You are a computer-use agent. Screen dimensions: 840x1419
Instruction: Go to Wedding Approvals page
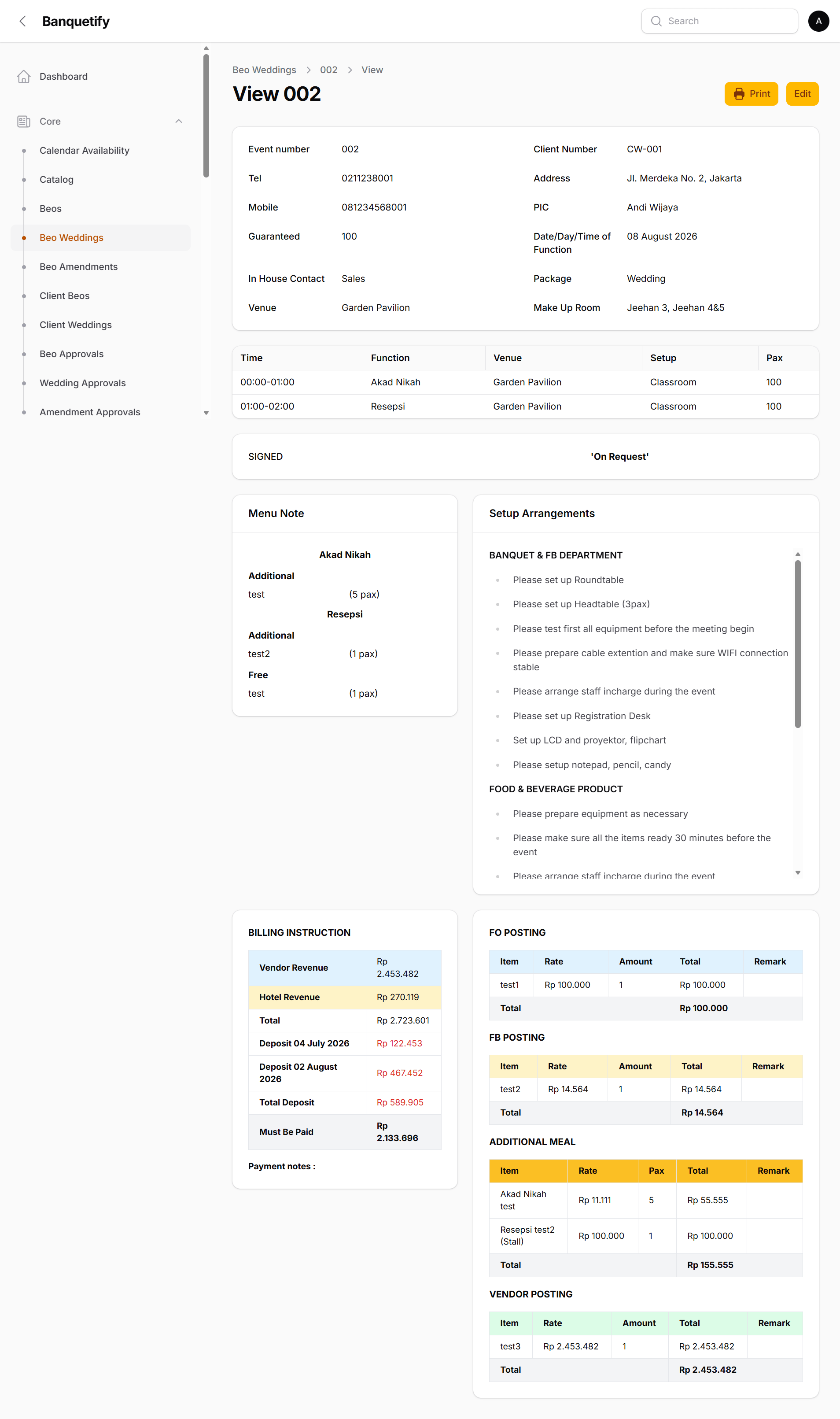[x=83, y=383]
